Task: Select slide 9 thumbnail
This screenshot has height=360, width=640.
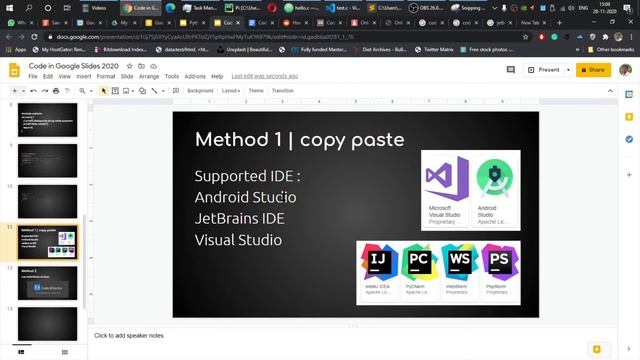Action: (47, 160)
